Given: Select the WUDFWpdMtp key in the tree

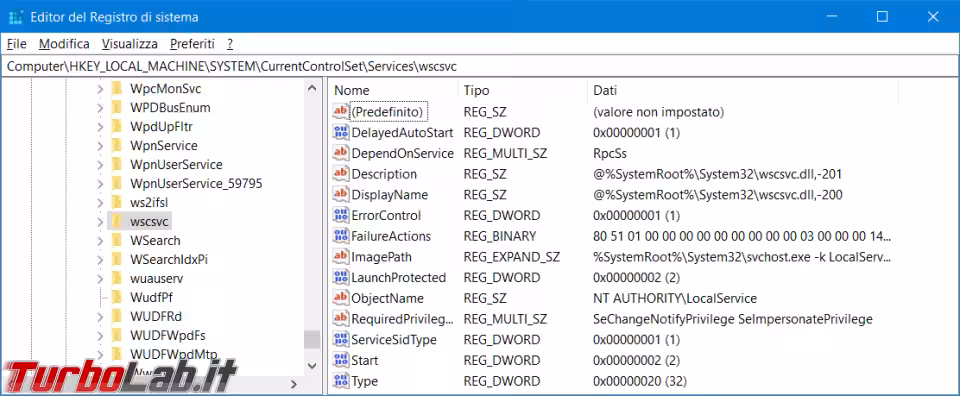Looking at the screenshot, I should 174,354.
